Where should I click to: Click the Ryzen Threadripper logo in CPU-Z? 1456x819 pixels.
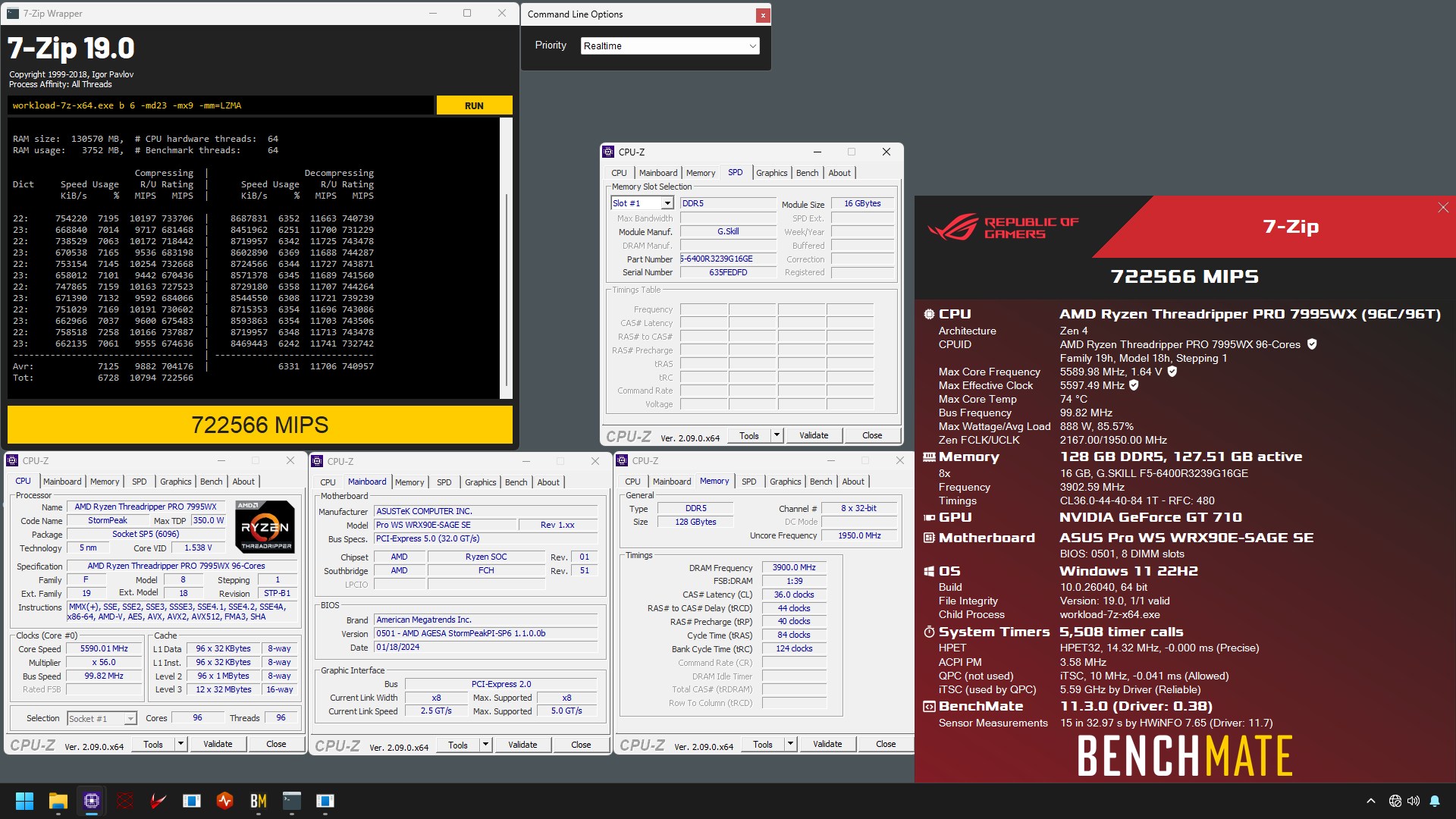pos(265,526)
